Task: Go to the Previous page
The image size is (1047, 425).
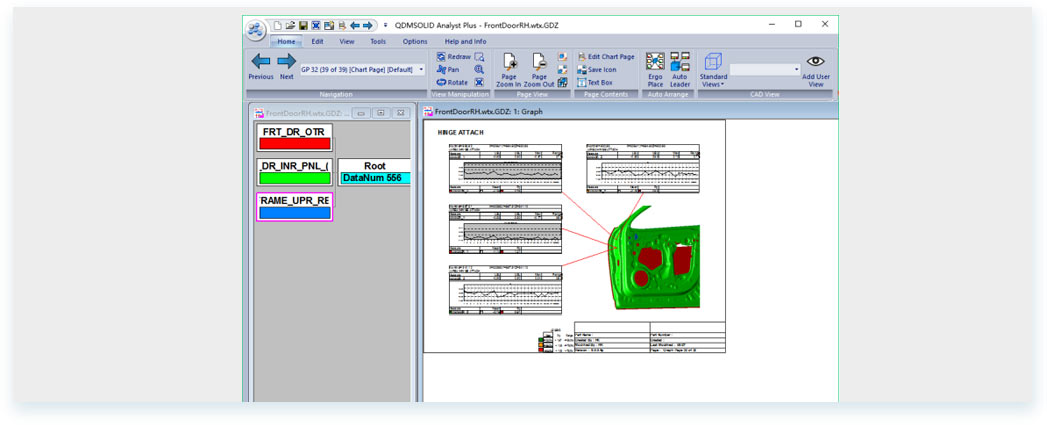Action: click(260, 66)
